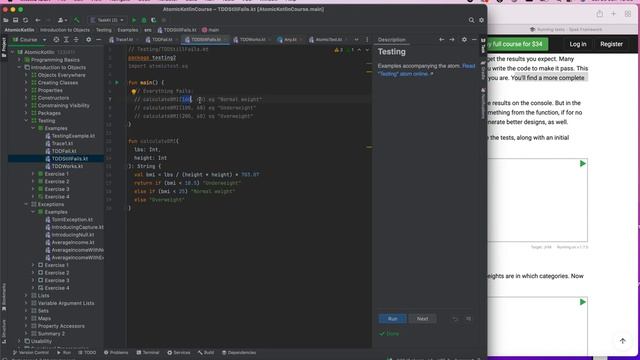Click run gutter arrow beside fun main
This screenshot has height=360, width=640.
click(117, 82)
